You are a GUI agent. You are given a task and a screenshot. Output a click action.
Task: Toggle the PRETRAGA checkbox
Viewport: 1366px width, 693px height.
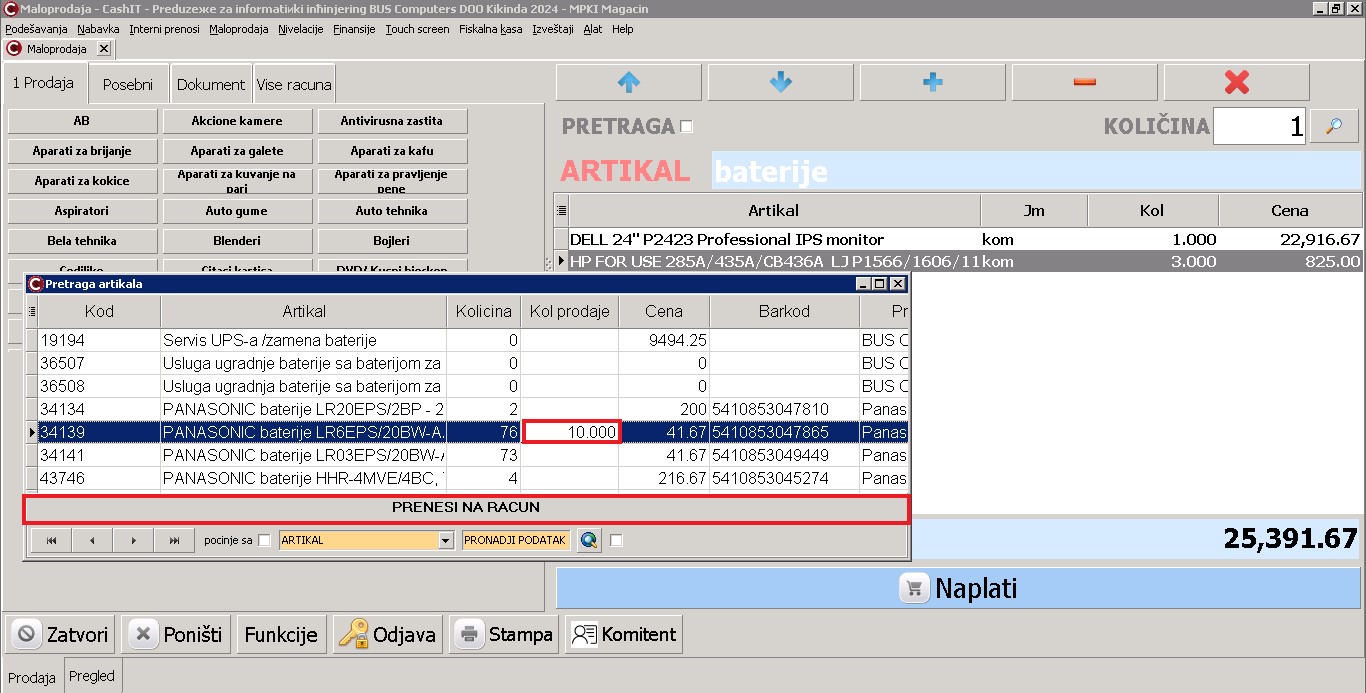coord(686,126)
